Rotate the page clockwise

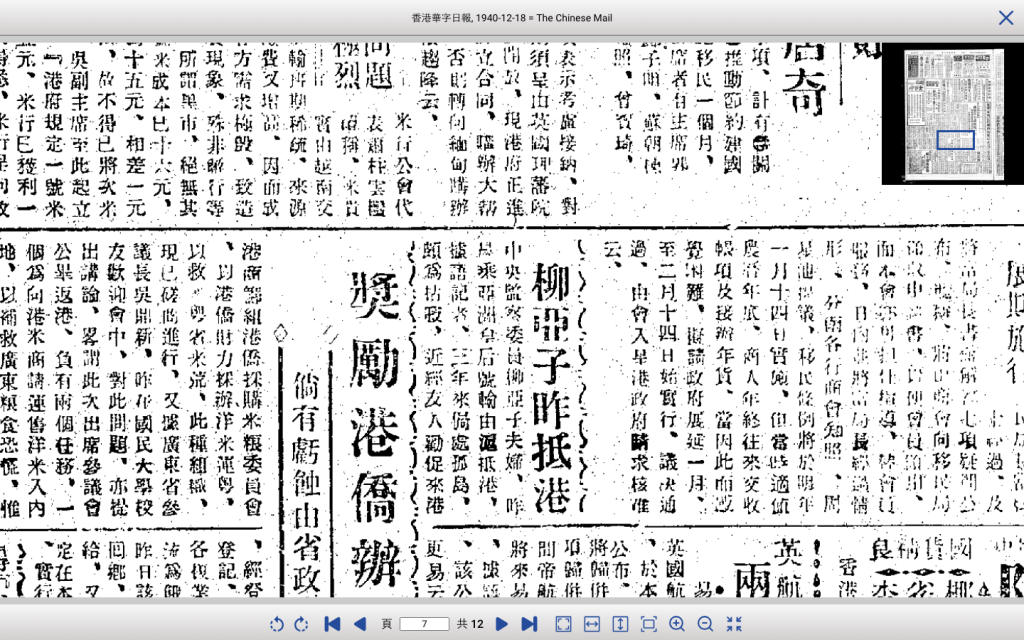pos(301,624)
